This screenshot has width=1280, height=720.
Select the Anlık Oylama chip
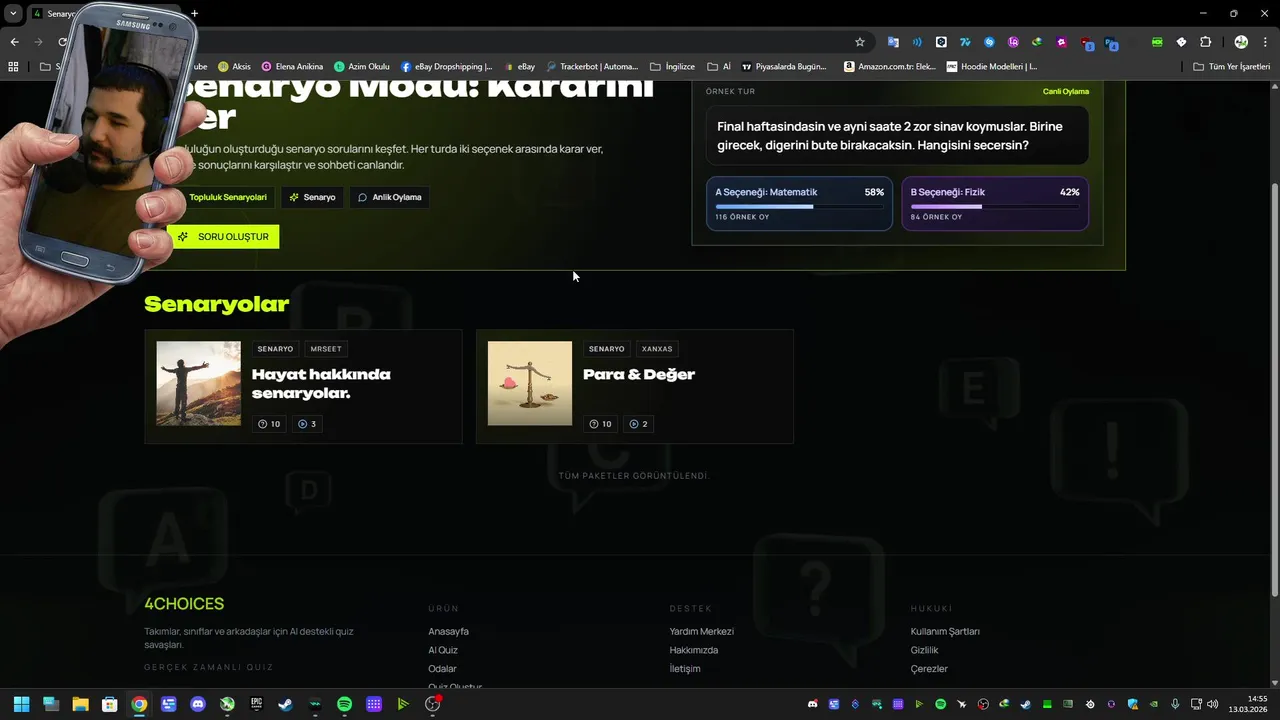pyautogui.click(x=390, y=197)
